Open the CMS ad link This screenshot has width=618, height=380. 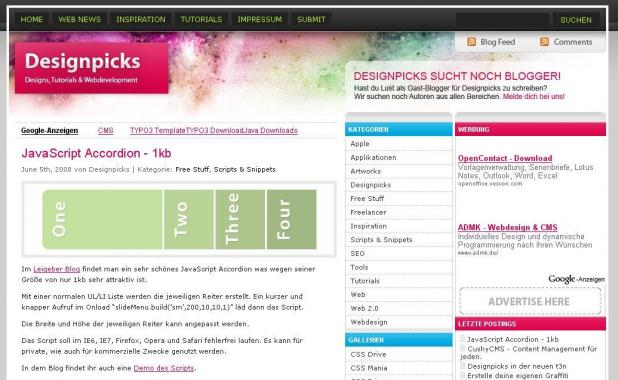pyautogui.click(x=106, y=130)
